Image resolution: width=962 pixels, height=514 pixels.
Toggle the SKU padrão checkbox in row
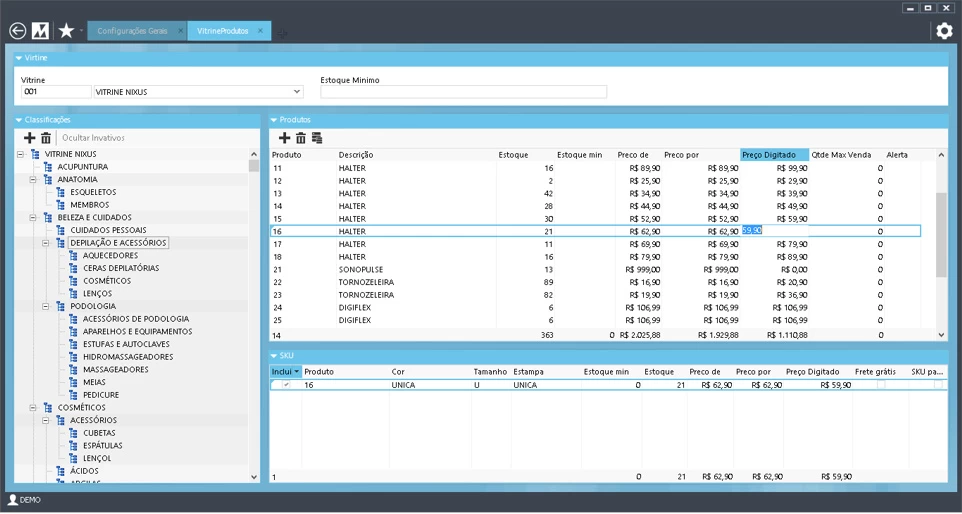coord(938,385)
